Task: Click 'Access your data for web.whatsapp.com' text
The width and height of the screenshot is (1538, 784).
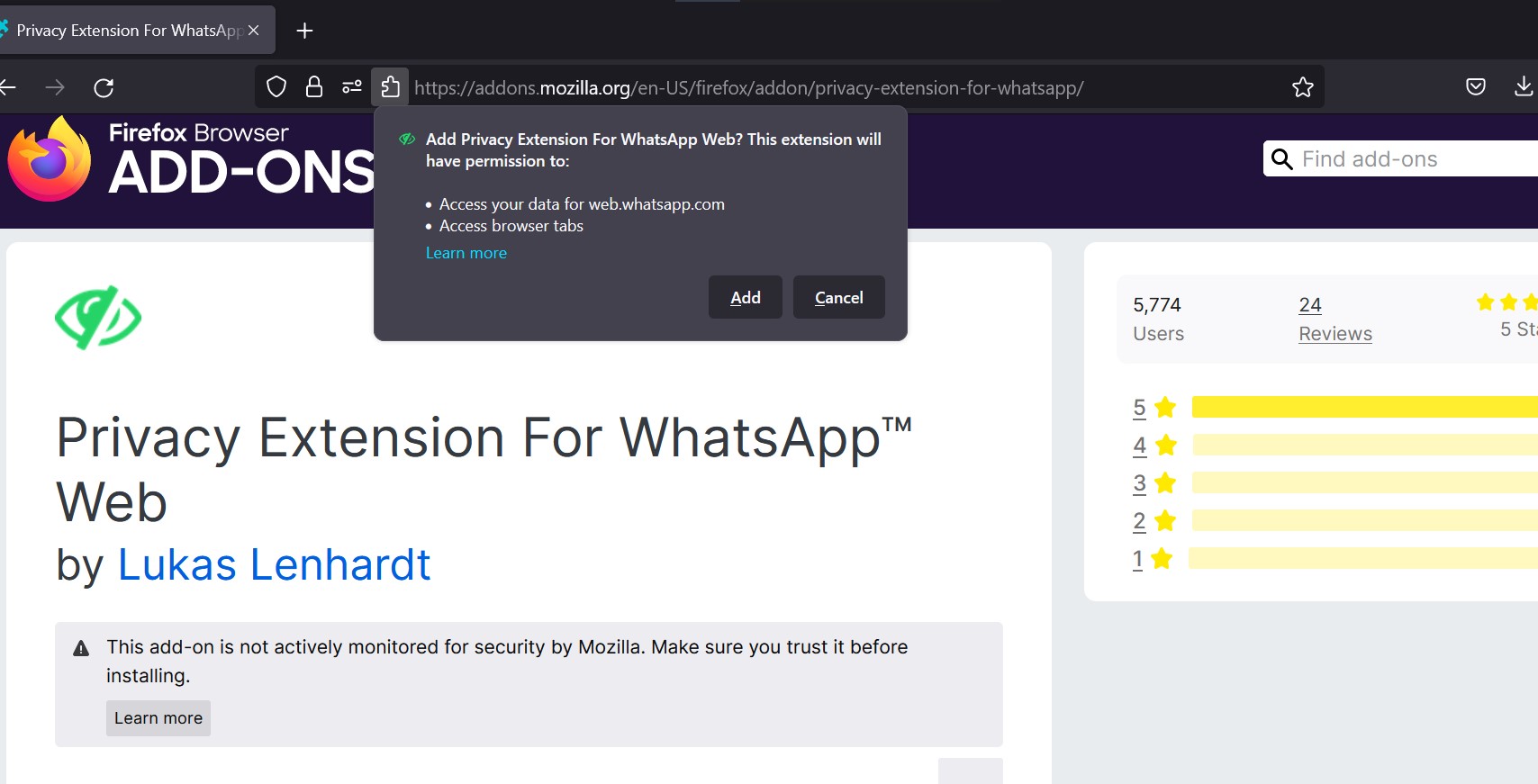Action: (582, 204)
